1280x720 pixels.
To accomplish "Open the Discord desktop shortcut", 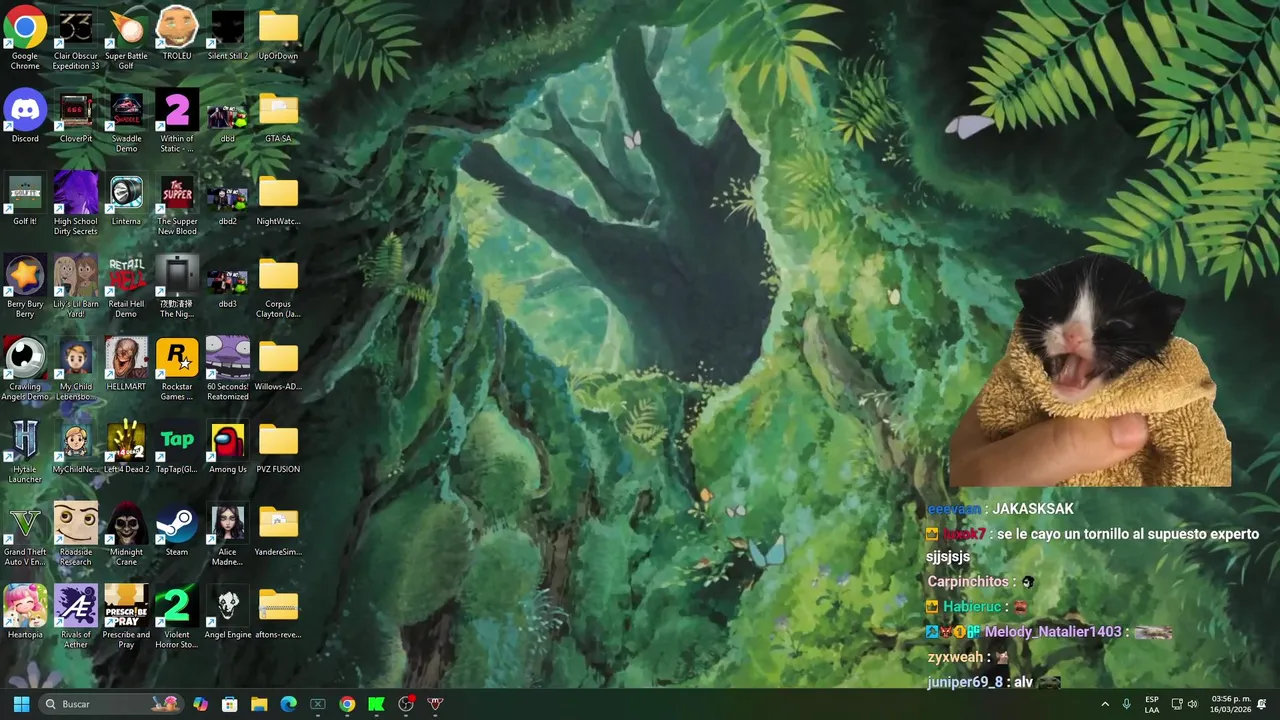I will click(x=25, y=118).
